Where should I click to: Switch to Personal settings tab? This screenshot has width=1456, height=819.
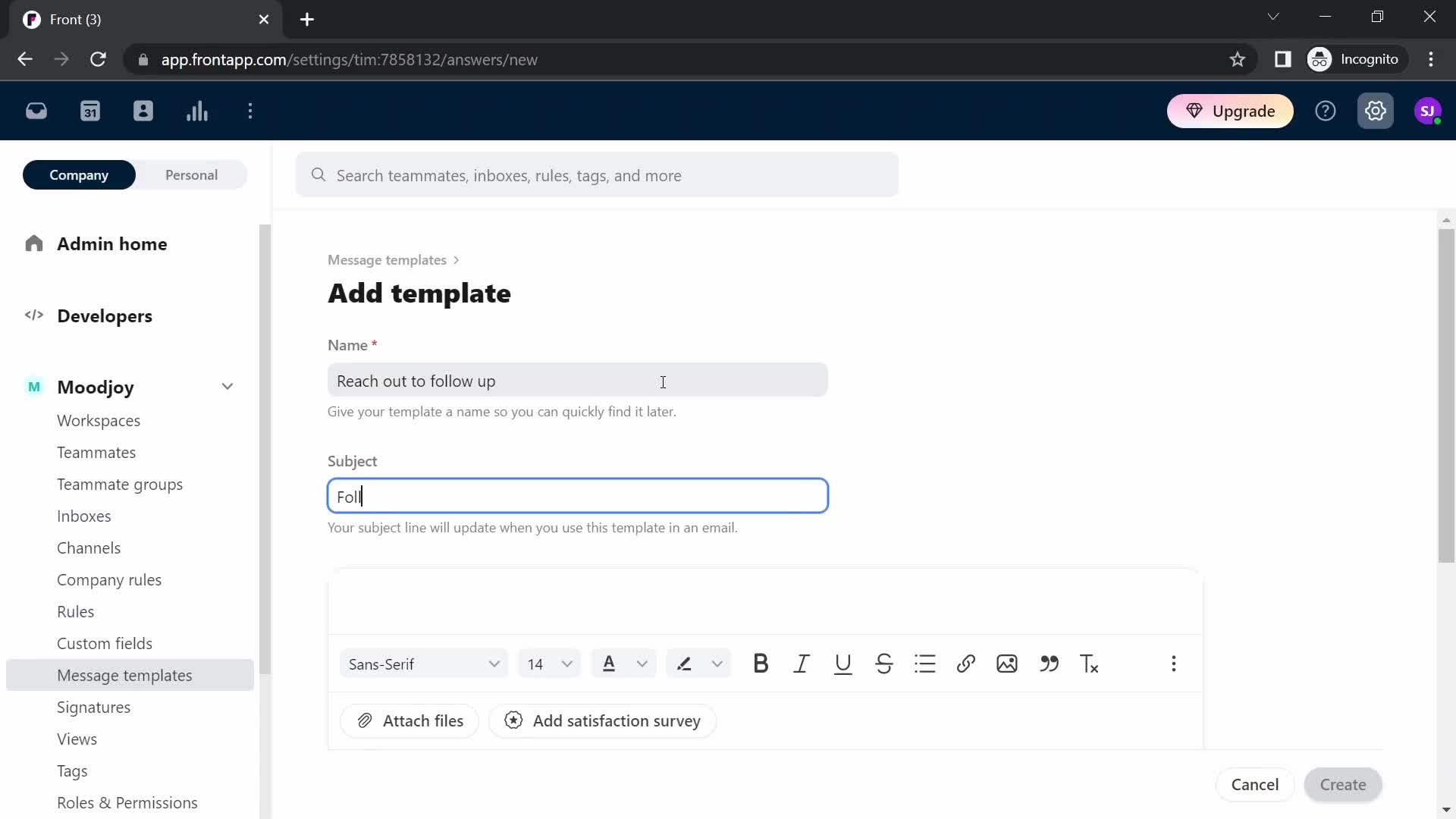tap(192, 175)
